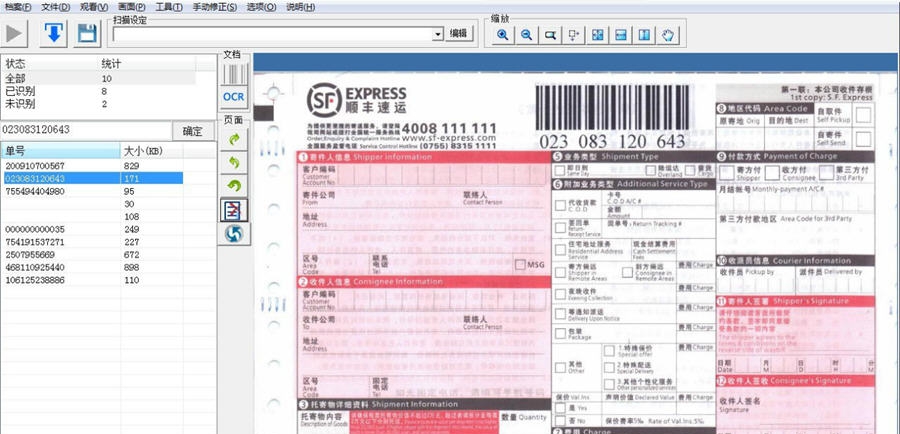
Task: Select the hand pan tool
Action: (668, 35)
